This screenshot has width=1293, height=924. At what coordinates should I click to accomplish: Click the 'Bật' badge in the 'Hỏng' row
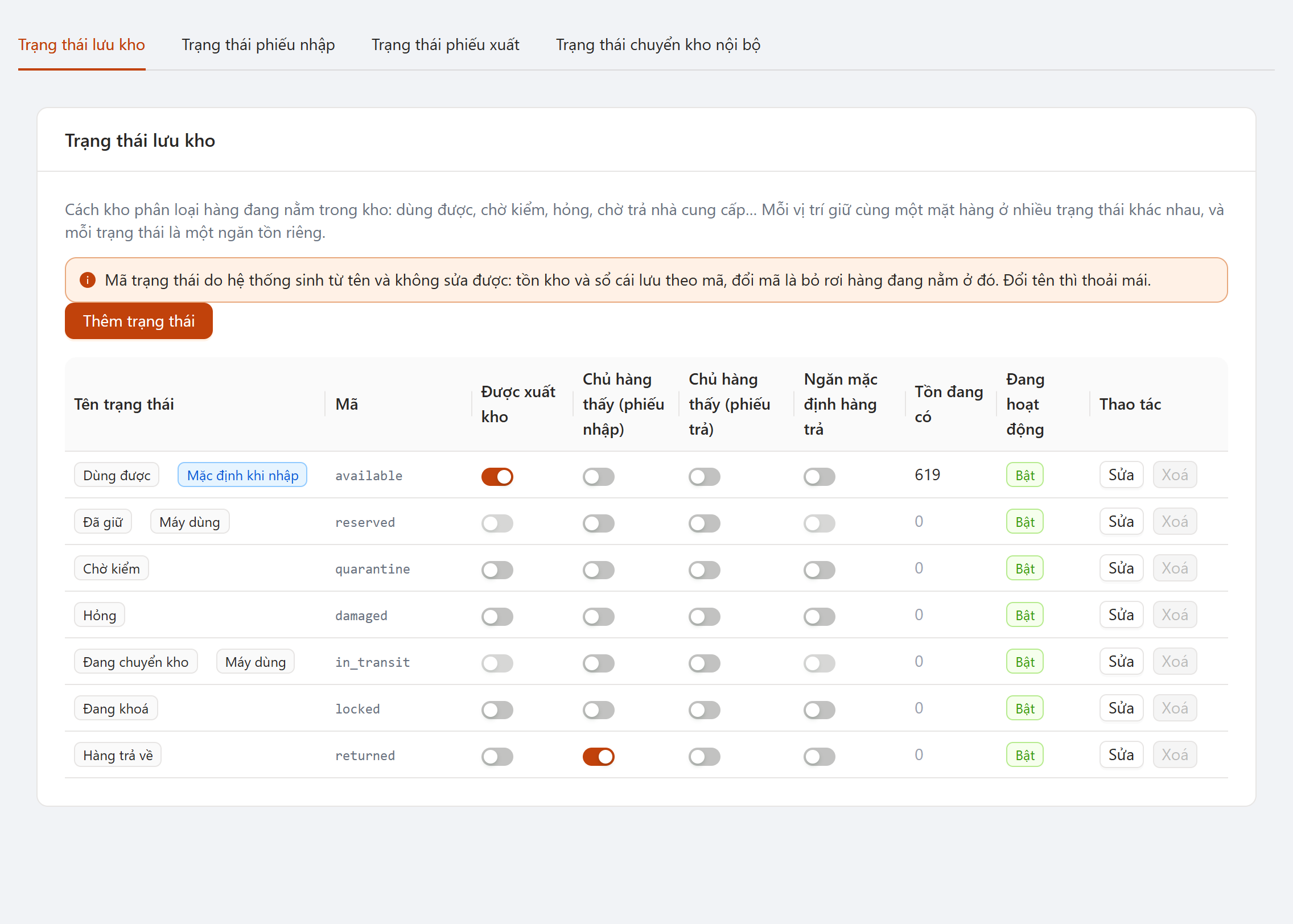pos(1025,615)
